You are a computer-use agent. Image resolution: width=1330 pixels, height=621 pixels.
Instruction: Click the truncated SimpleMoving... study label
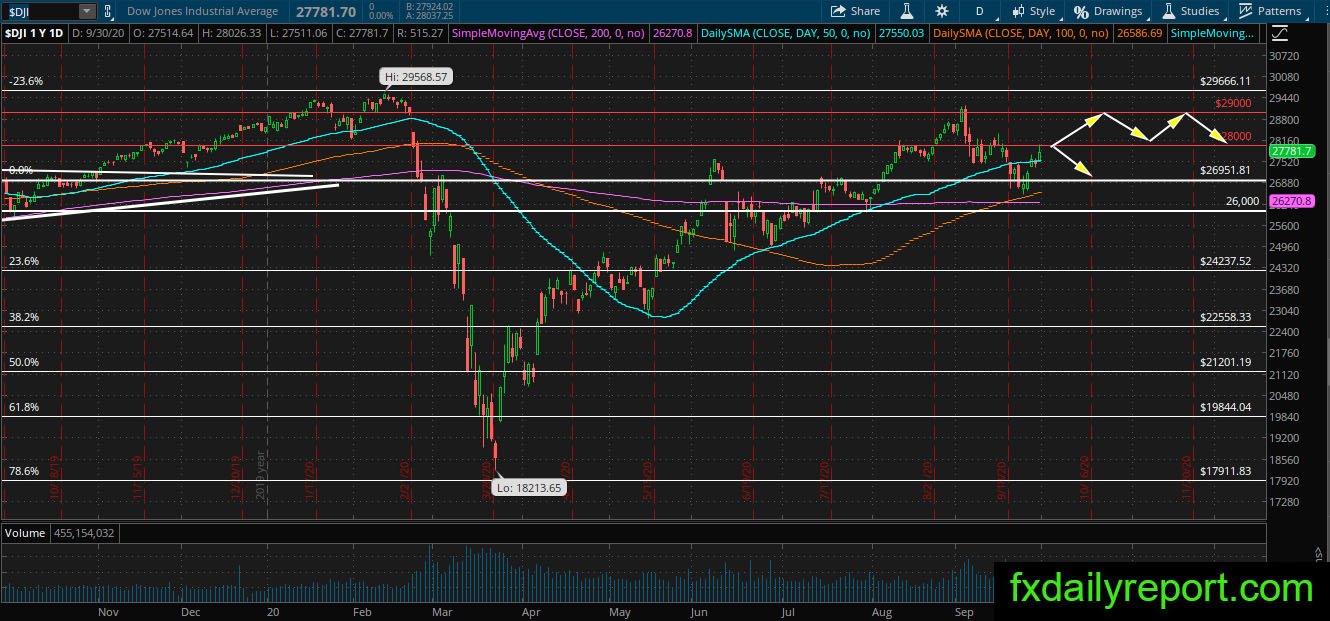click(x=1213, y=34)
